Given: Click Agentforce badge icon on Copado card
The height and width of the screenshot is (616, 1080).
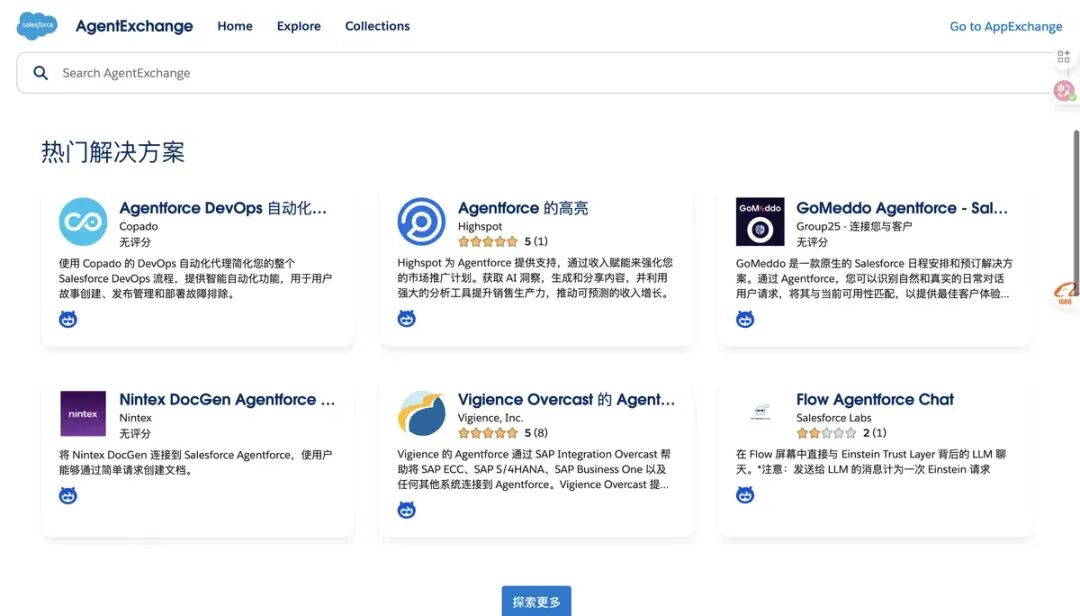Looking at the screenshot, I should coord(68,319).
